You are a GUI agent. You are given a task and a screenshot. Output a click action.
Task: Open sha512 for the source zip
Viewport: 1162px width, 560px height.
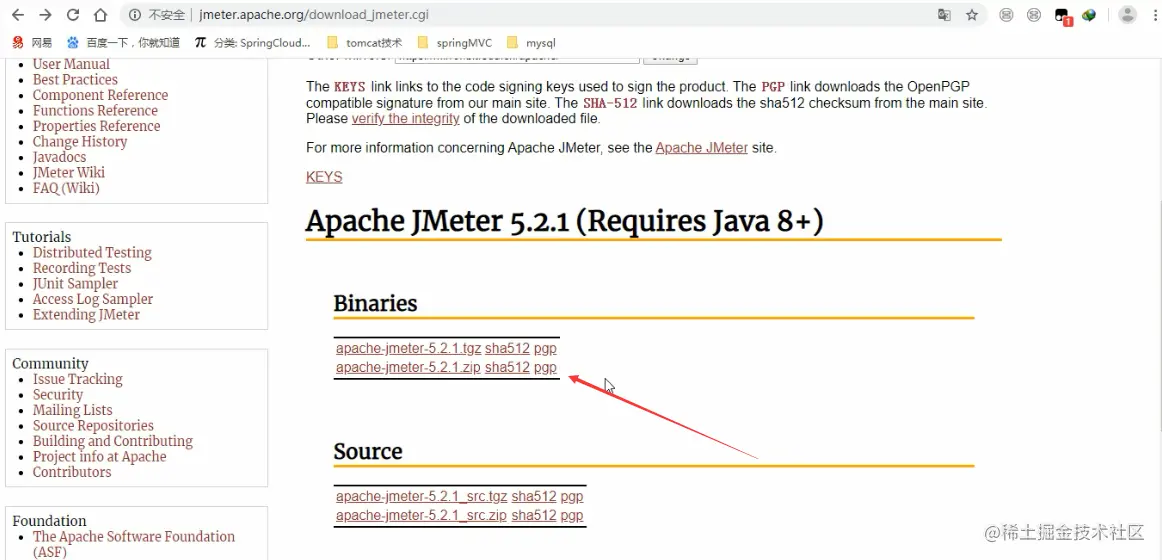pyautogui.click(x=534, y=516)
